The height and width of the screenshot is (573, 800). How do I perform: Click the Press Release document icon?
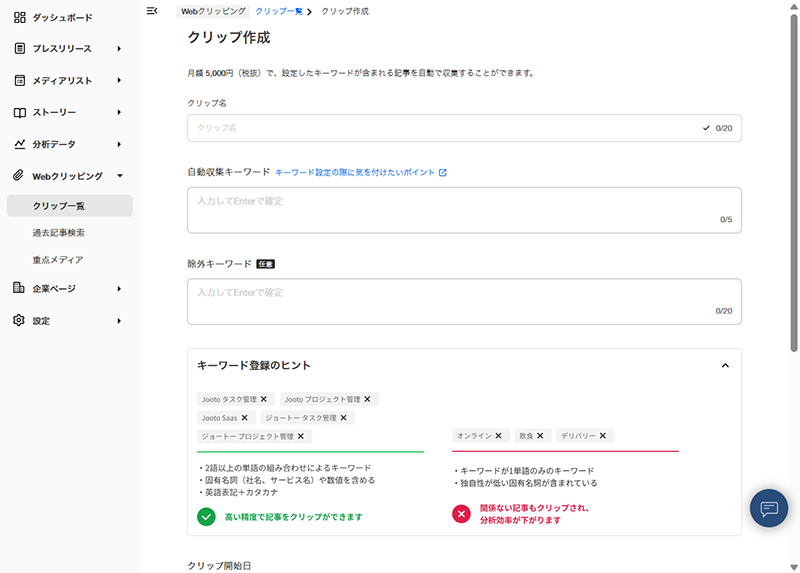point(19,48)
